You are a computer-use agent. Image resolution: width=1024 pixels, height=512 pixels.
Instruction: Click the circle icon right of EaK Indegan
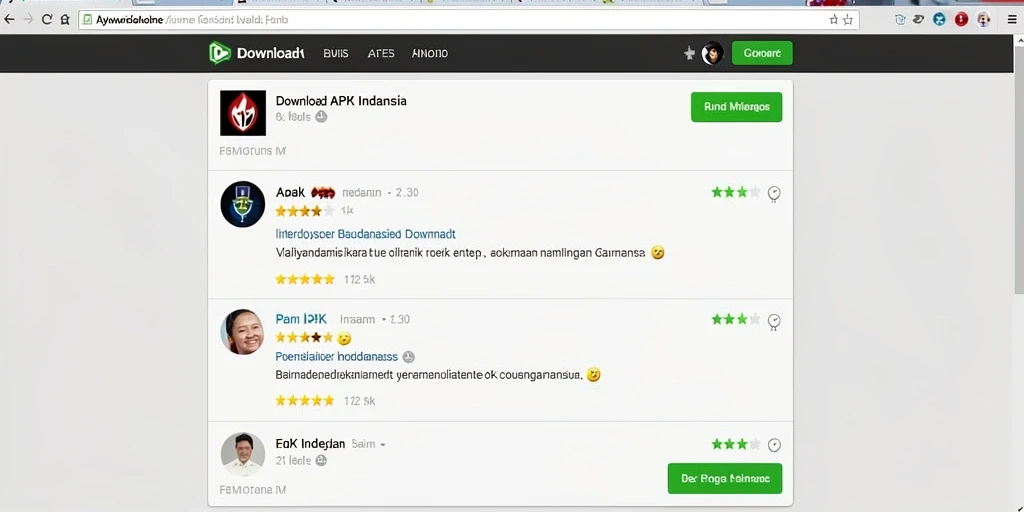pyautogui.click(x=774, y=445)
